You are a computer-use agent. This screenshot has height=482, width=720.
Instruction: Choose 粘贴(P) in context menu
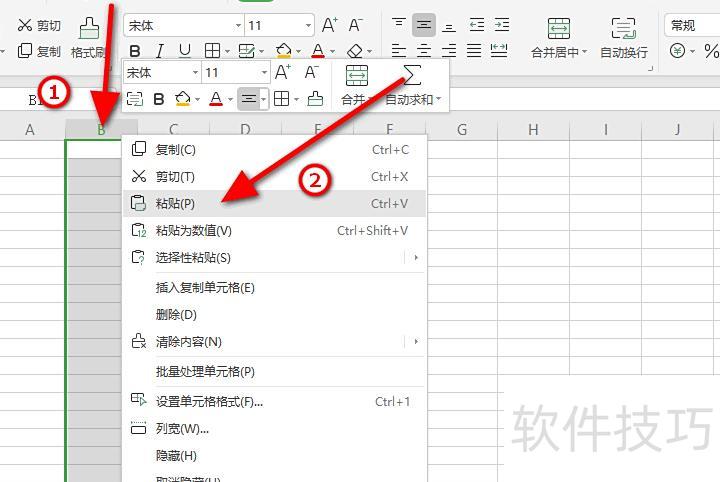click(275, 203)
